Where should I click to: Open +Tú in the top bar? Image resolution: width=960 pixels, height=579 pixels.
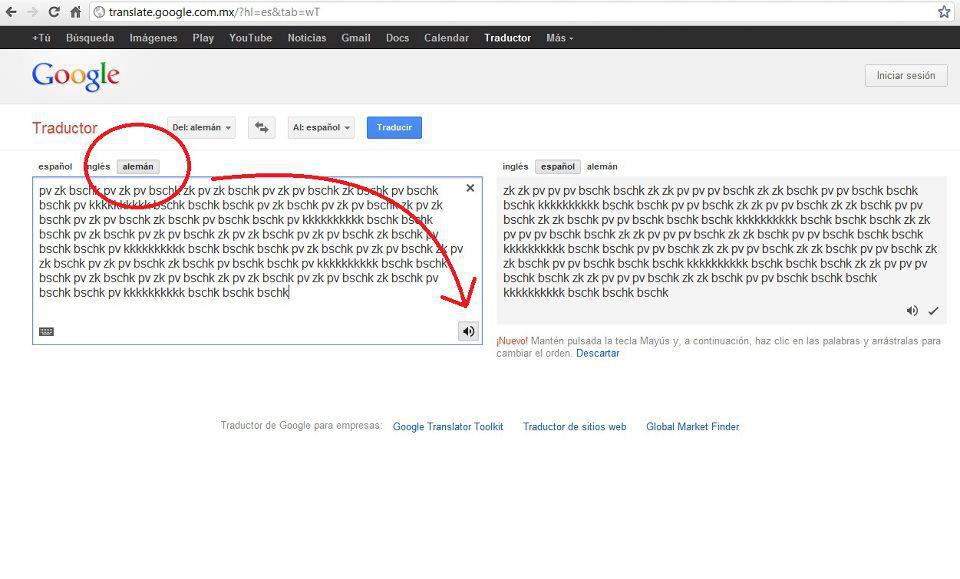click(42, 38)
